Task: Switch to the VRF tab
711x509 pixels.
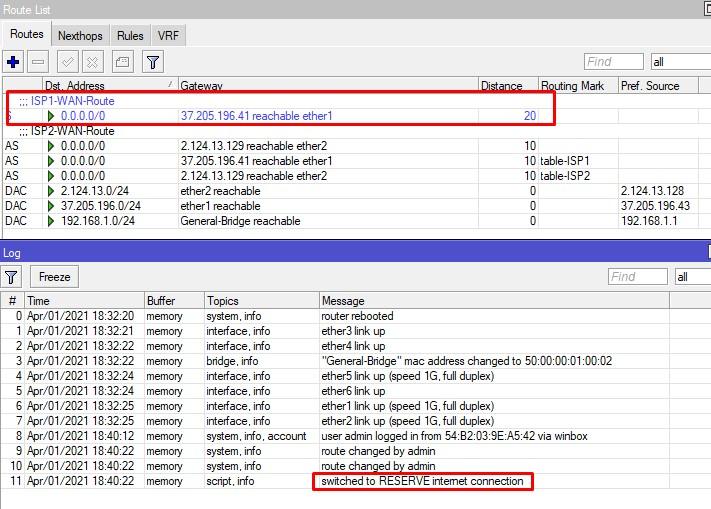Action: (x=168, y=35)
